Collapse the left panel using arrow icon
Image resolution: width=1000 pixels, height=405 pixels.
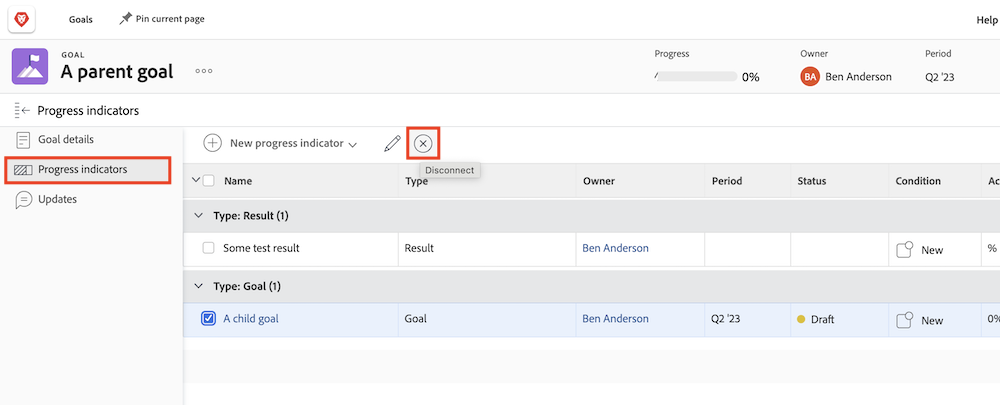coord(22,110)
